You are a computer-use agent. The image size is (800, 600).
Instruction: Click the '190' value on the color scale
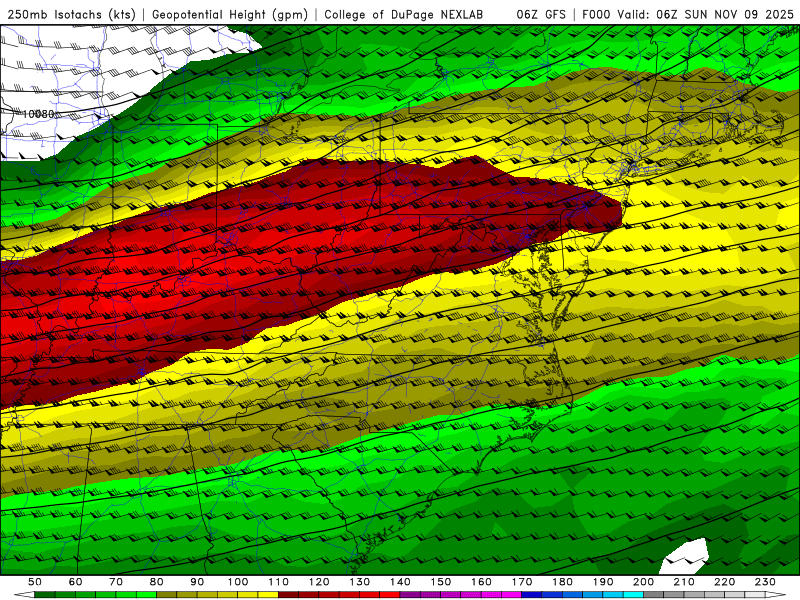603,582
